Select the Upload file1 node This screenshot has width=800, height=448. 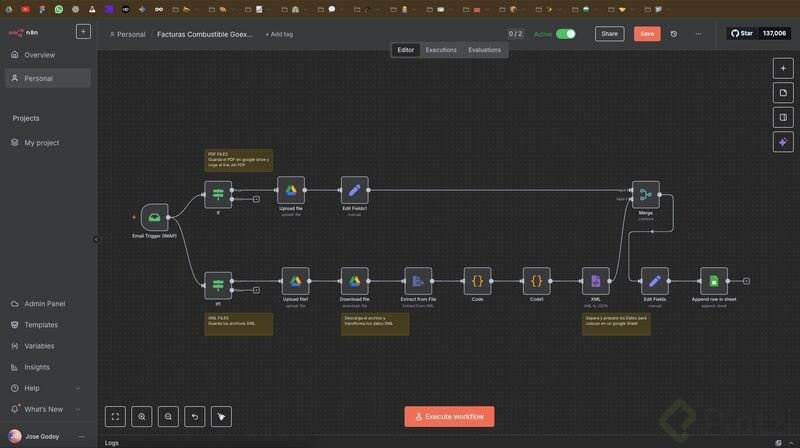(295, 281)
